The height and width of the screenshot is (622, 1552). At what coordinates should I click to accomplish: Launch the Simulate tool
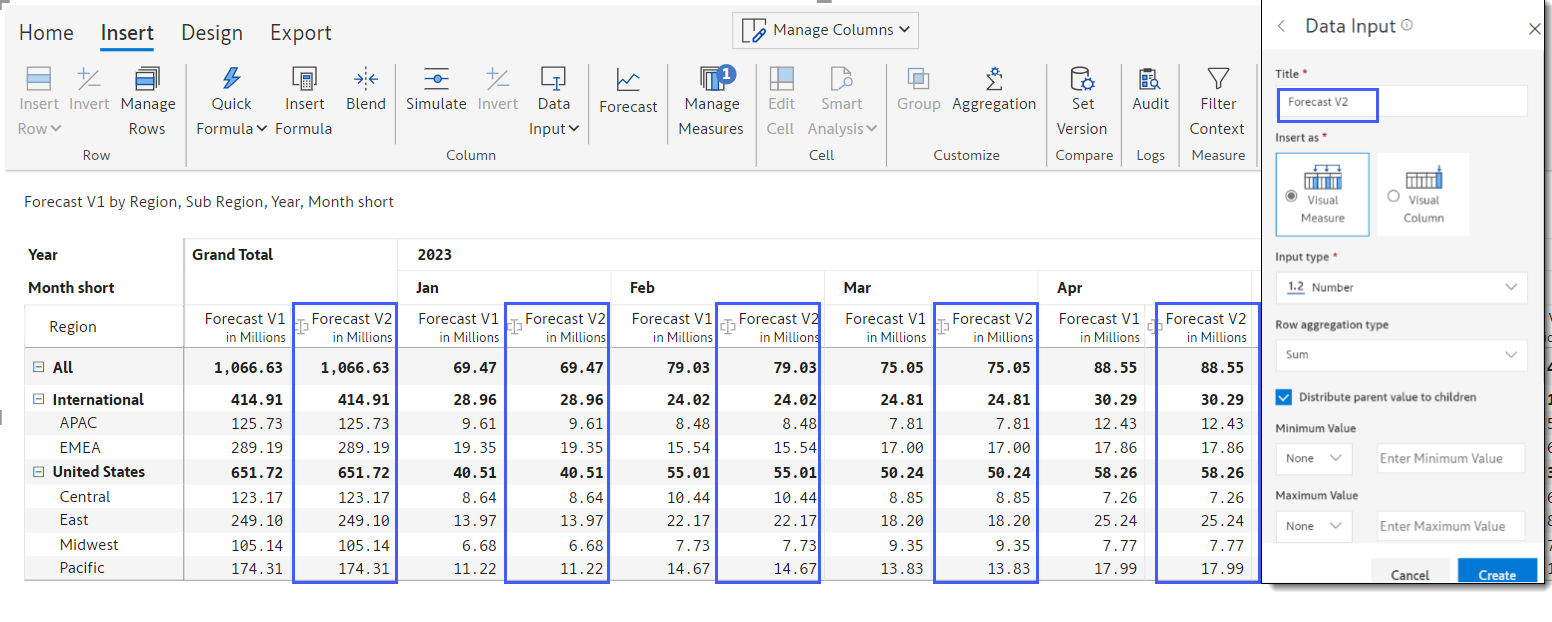pos(436,79)
